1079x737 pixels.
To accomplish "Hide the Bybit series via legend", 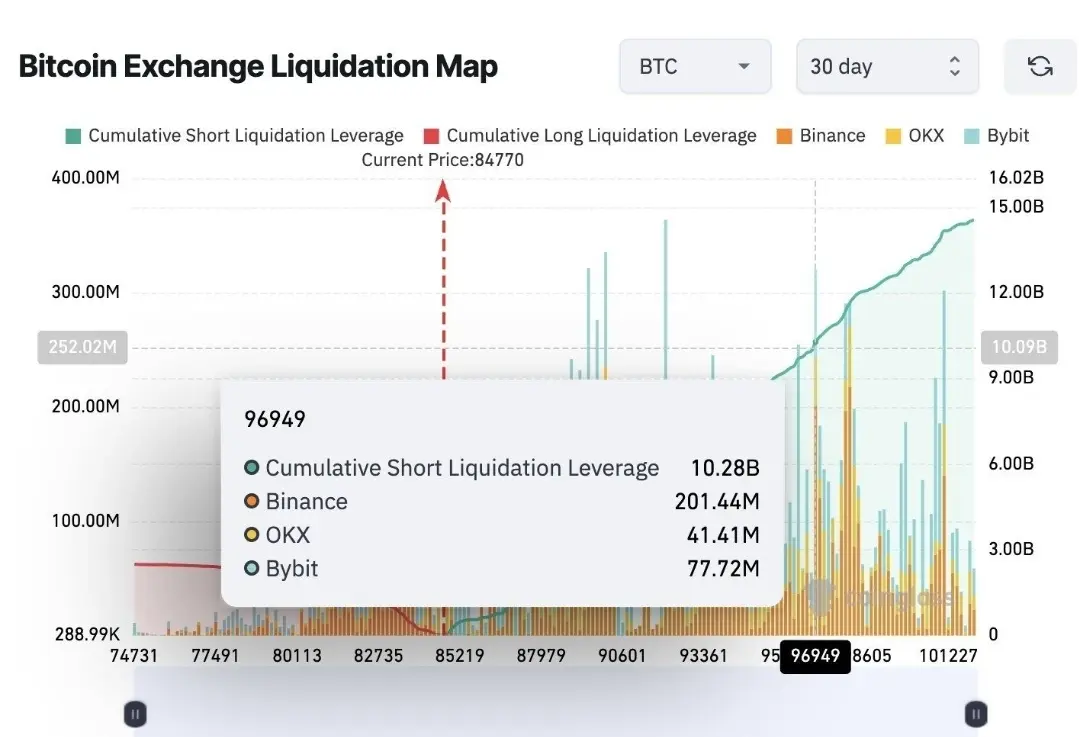I will click(996, 136).
